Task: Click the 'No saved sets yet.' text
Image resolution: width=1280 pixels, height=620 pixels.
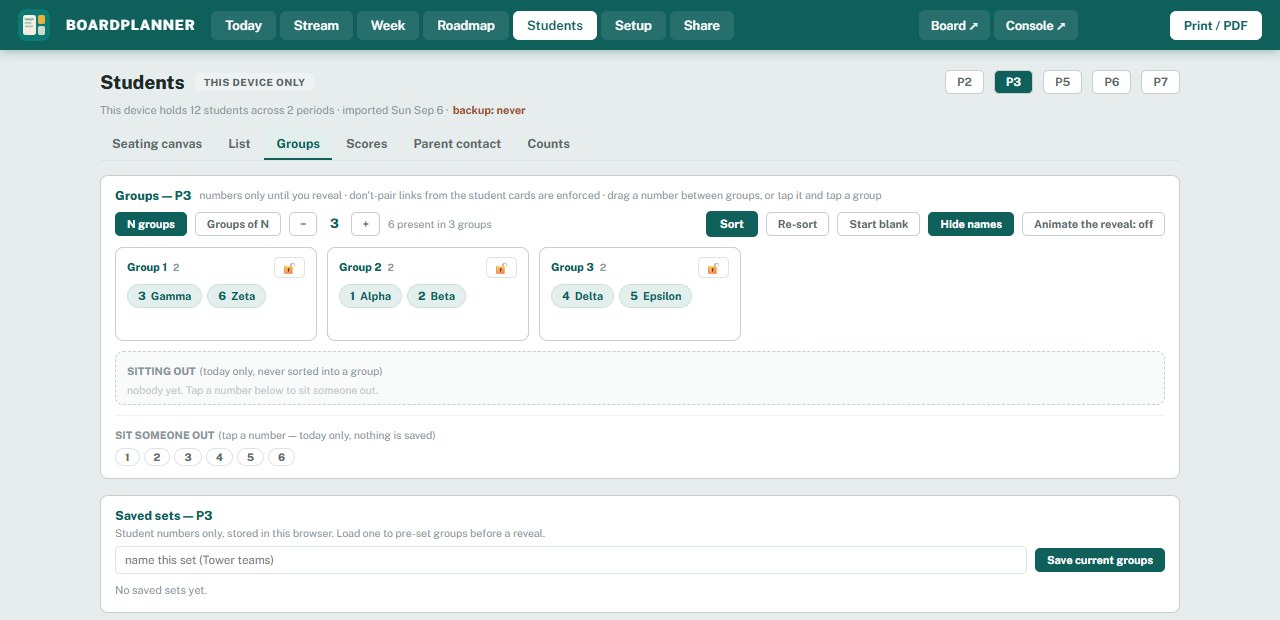Action: (161, 590)
